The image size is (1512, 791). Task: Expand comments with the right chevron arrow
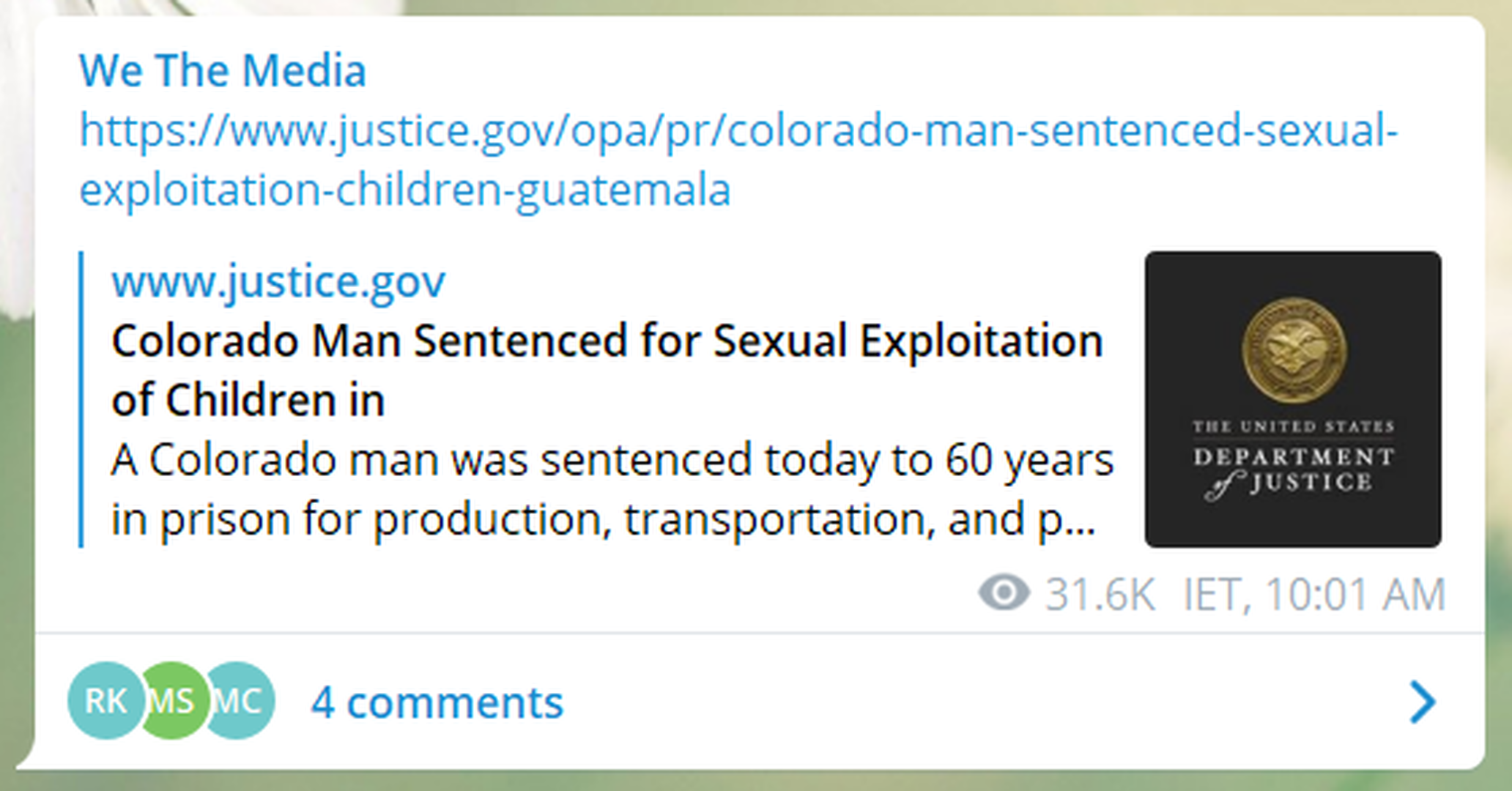1423,702
